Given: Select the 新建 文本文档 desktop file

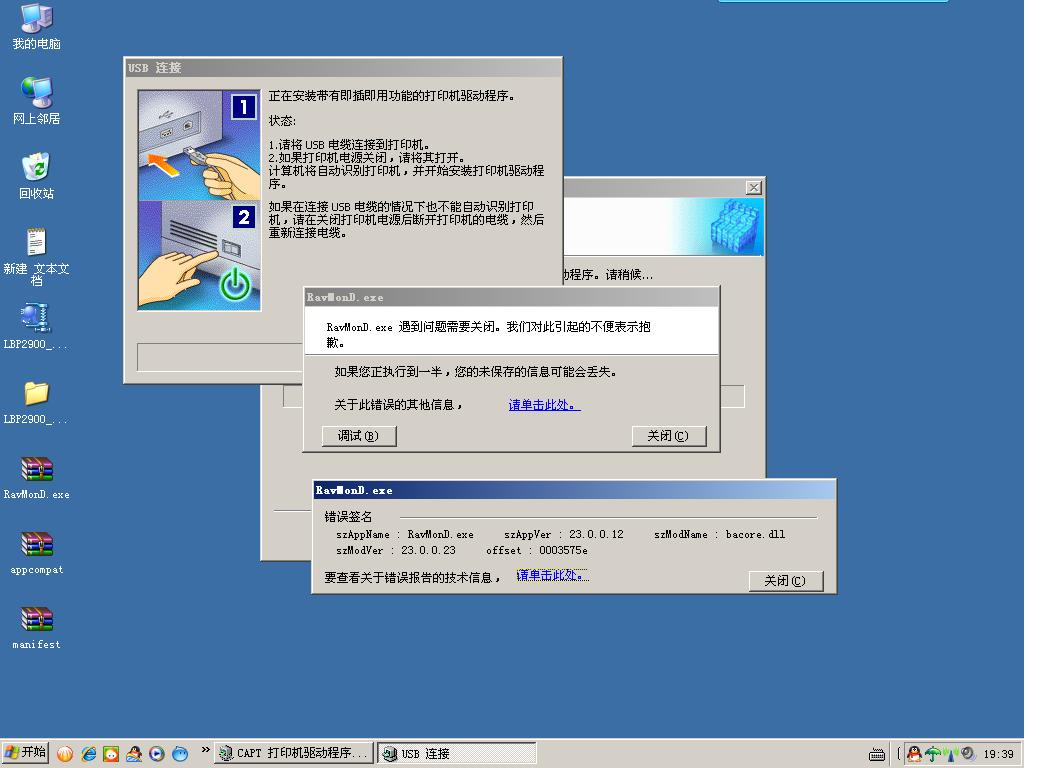Looking at the screenshot, I should click(37, 256).
